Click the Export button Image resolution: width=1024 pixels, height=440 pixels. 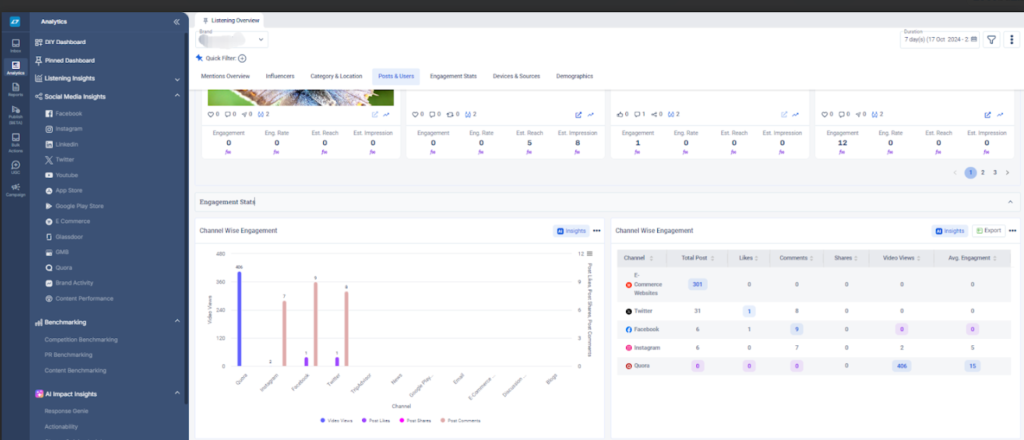click(988, 230)
